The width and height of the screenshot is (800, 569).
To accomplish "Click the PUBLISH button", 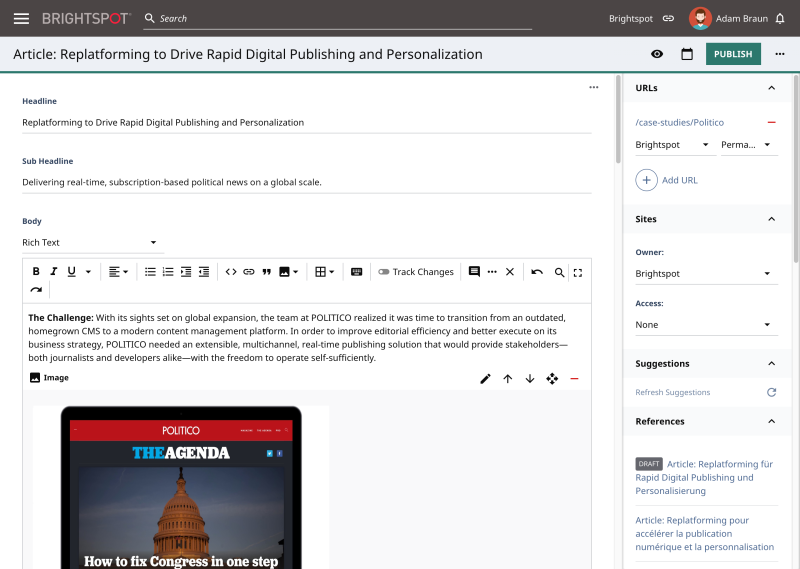I will pos(733,54).
